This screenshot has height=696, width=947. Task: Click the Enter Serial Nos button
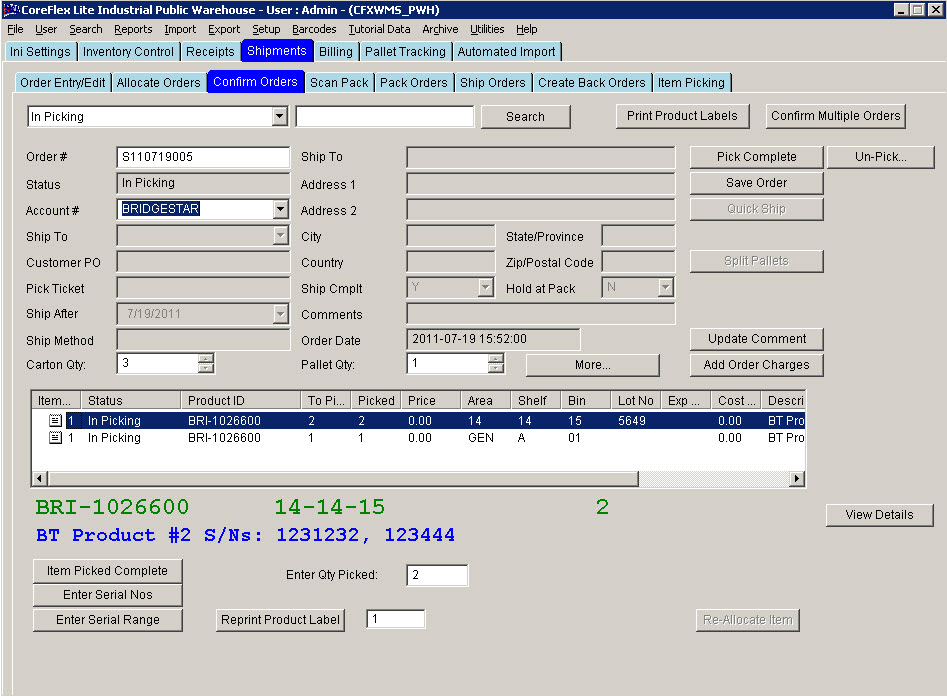pos(108,595)
